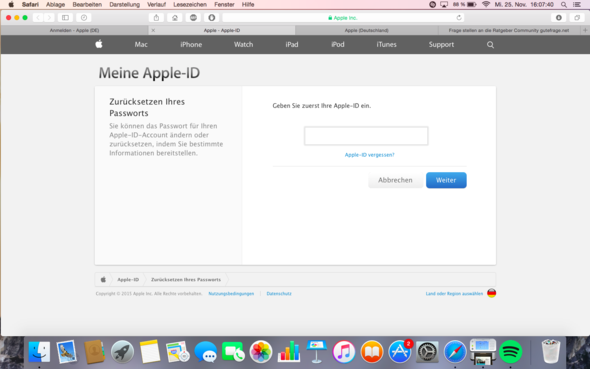Click the Safari compass icon in Dock

[x=455, y=352]
